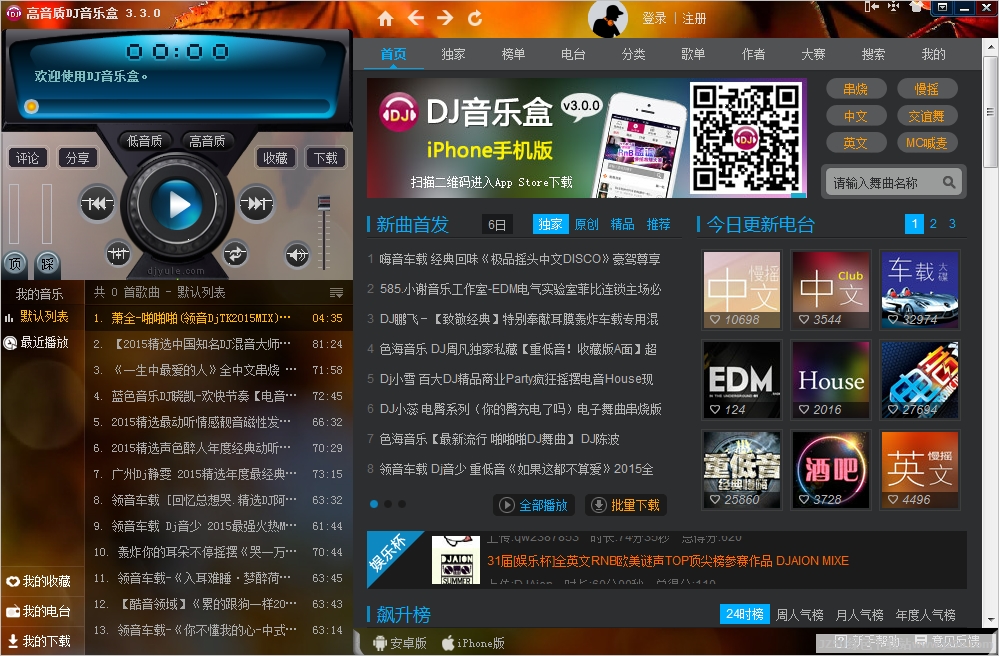
Task: Navigate forward with the right arrow
Action: pyautogui.click(x=445, y=18)
